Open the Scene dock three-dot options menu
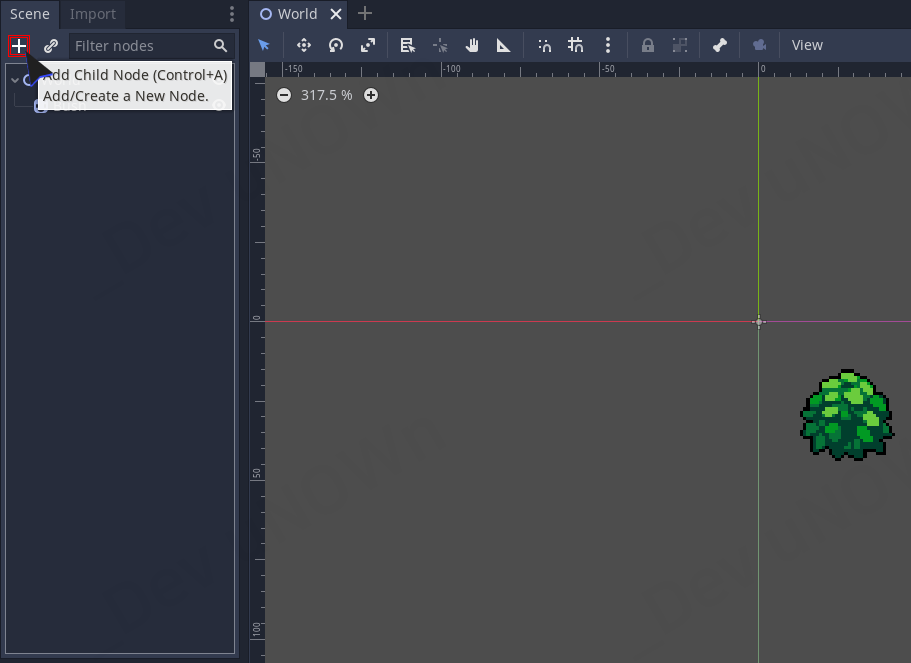Viewport: 911px width, 663px height. tap(232, 14)
